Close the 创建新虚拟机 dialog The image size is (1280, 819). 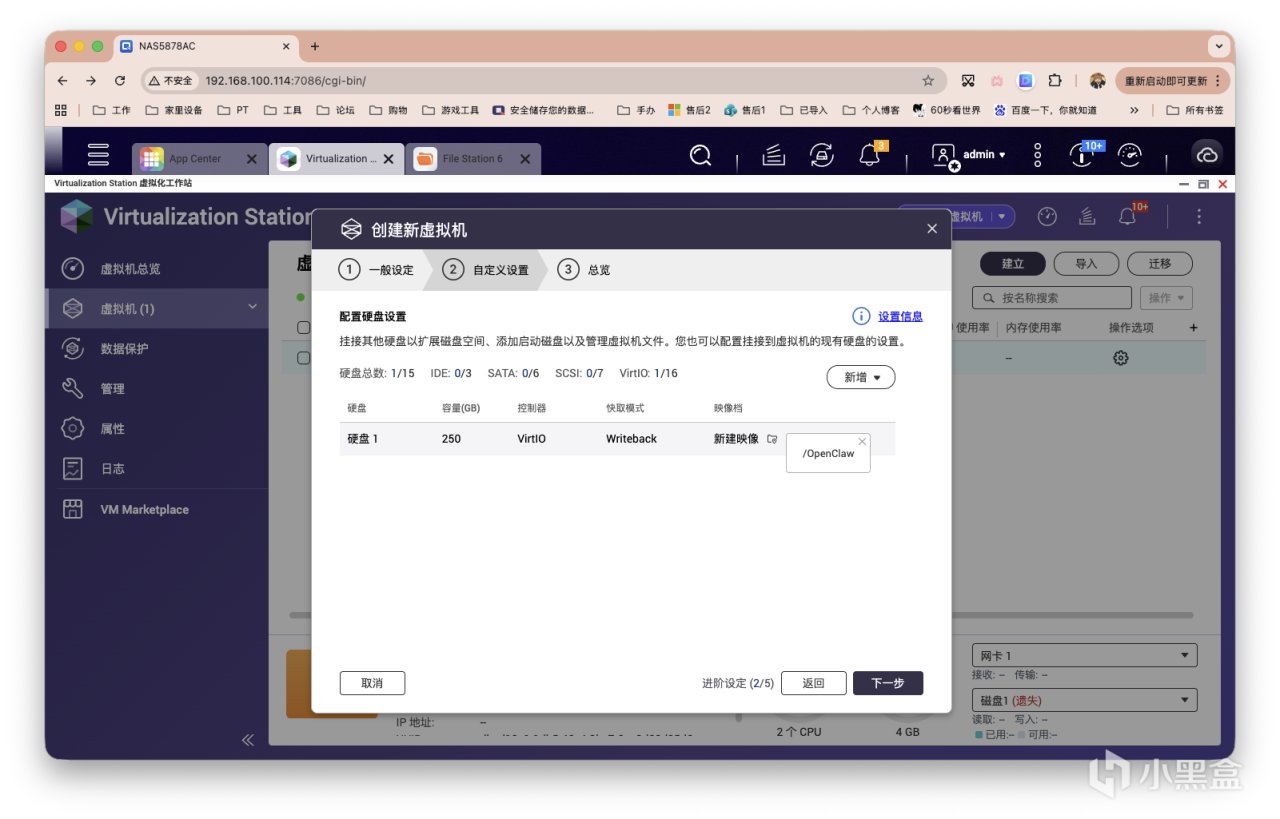point(932,229)
